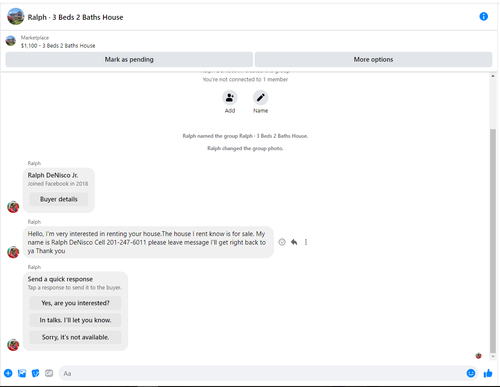
Task: Send quick response Sorry, it's not available.
Action: pos(75,337)
